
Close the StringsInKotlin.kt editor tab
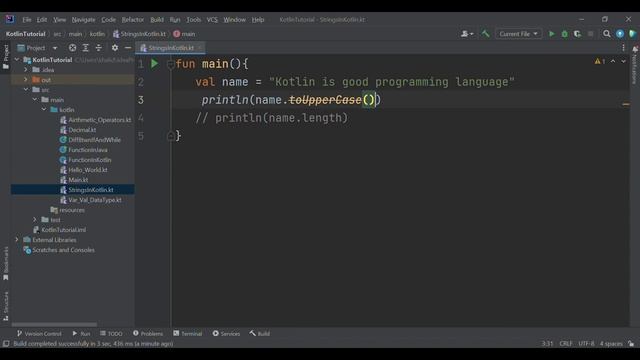[x=199, y=48]
